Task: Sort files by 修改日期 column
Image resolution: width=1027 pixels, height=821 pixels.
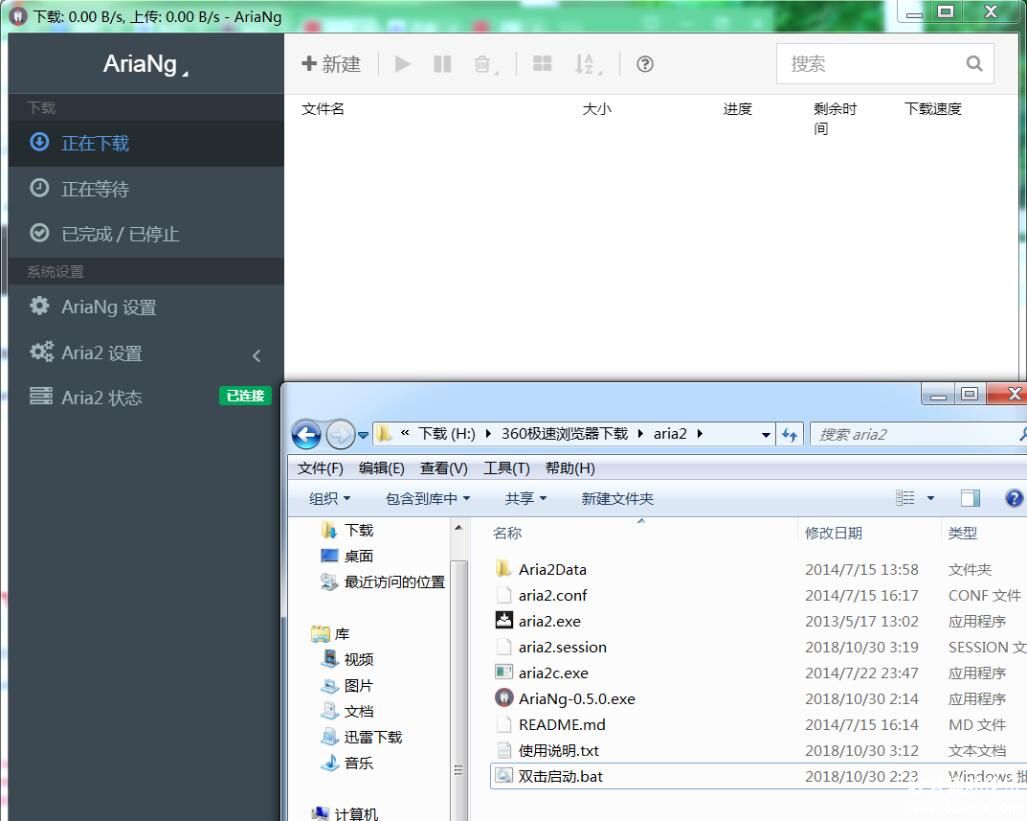Action: 833,533
